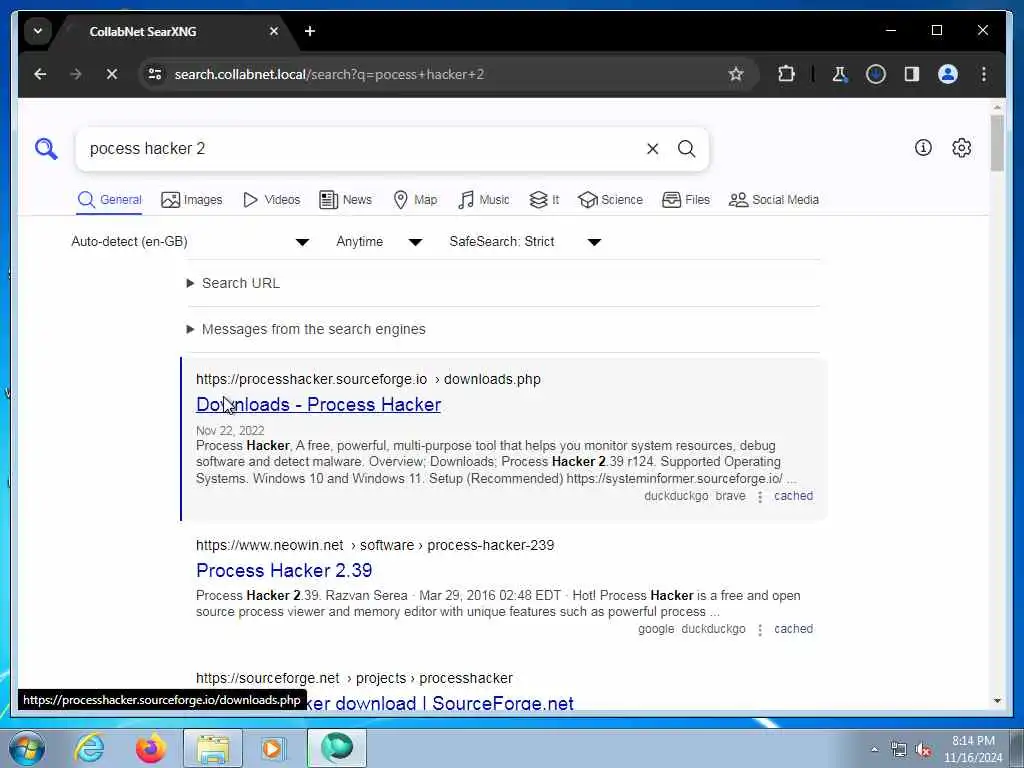Open Windows Media Player taskbar icon

(x=273, y=748)
